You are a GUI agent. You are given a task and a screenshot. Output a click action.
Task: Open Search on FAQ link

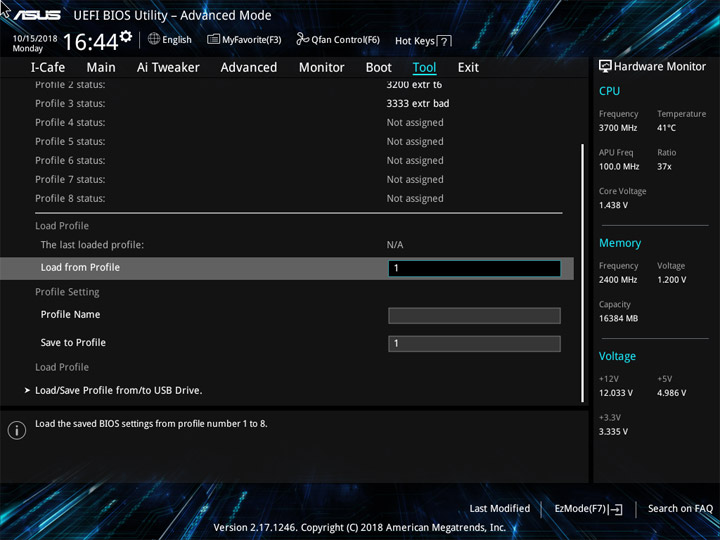point(681,508)
